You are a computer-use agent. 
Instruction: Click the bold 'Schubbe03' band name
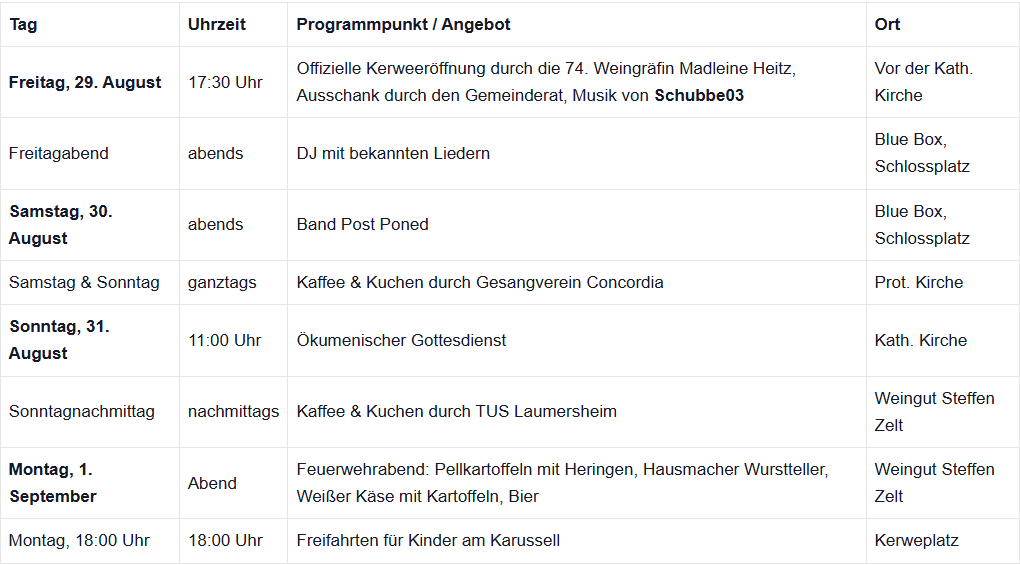click(x=699, y=96)
